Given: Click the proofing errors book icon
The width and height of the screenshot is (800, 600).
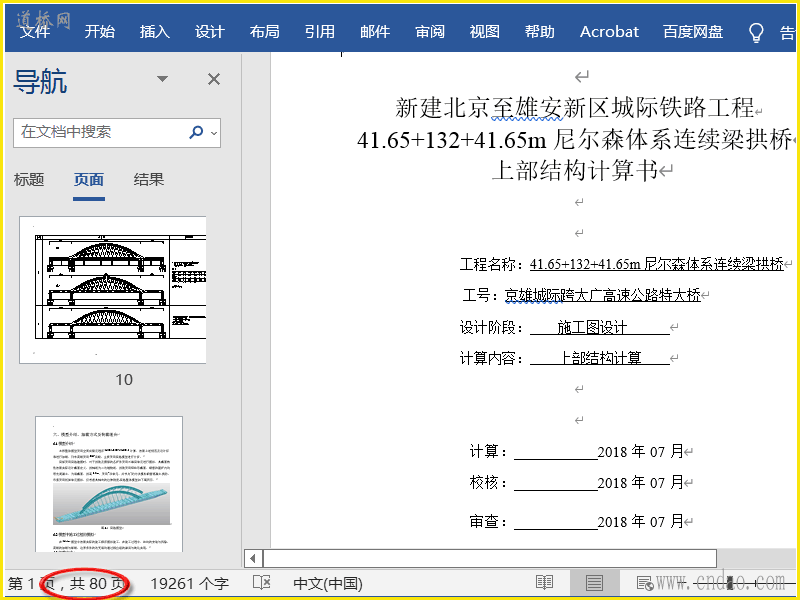Looking at the screenshot, I should [x=262, y=583].
